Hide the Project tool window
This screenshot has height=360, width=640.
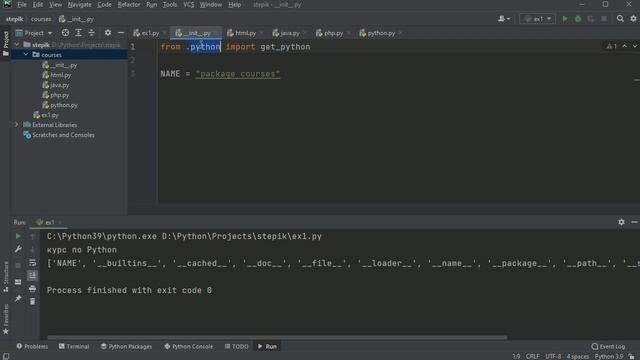[121, 33]
